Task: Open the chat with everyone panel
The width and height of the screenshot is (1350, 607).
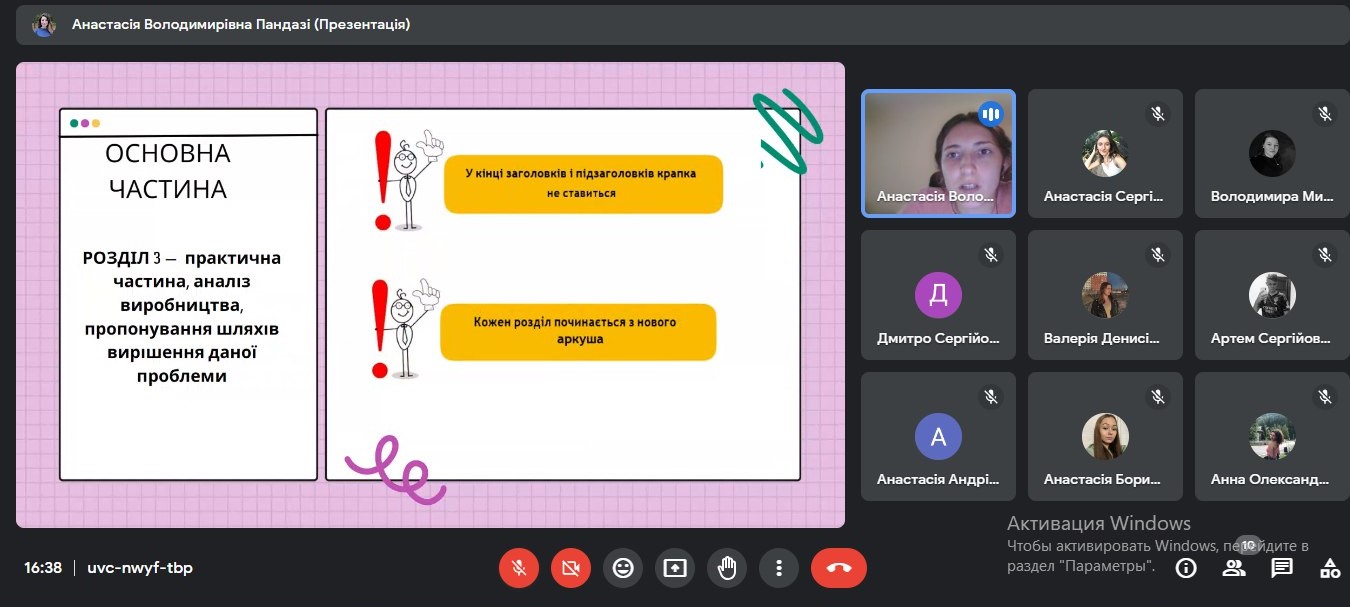Action: [1282, 568]
